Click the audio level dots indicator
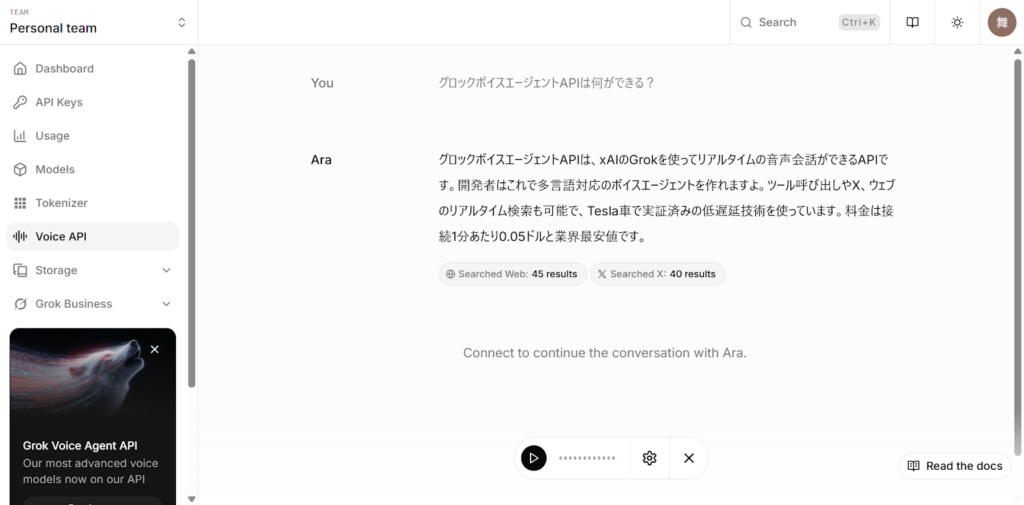The image size is (1024, 505). [x=587, y=458]
